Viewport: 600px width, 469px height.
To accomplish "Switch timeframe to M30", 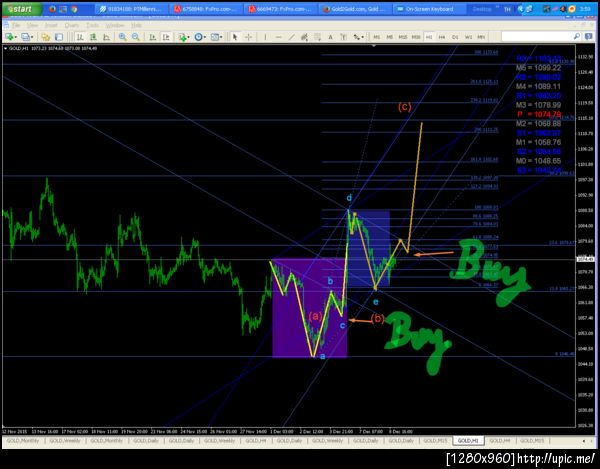I will [416, 37].
